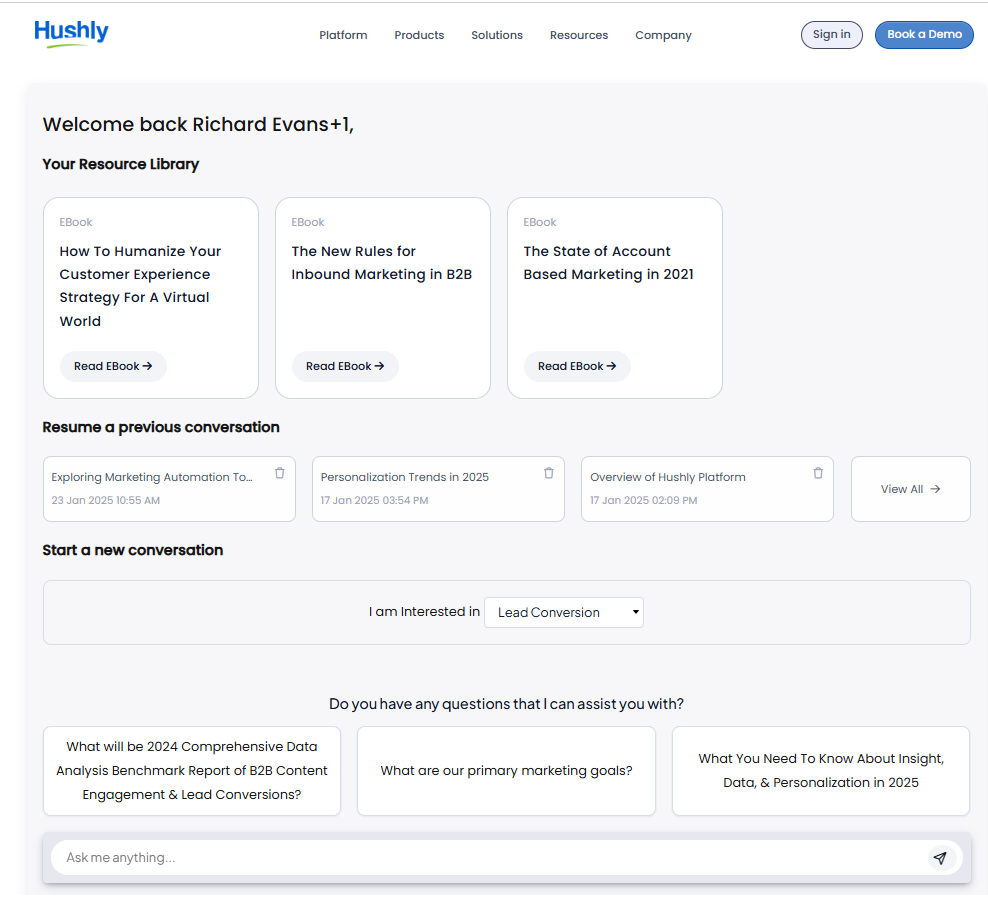Read the New Rules for Inbound Marketing EBook
This screenshot has height=898, width=988.
(345, 366)
